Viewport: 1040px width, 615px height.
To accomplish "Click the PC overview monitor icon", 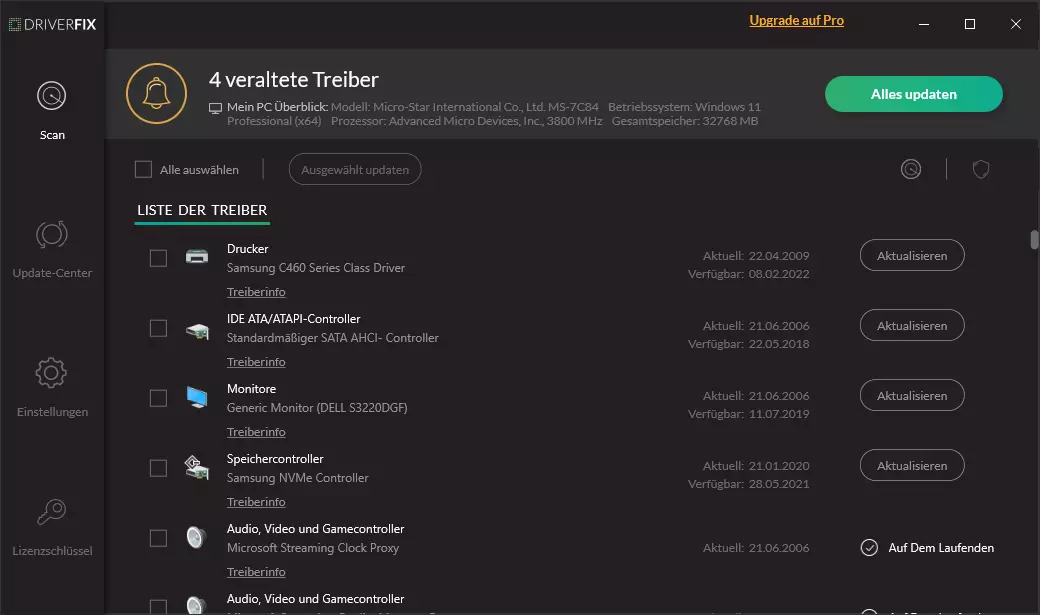I will (216, 108).
